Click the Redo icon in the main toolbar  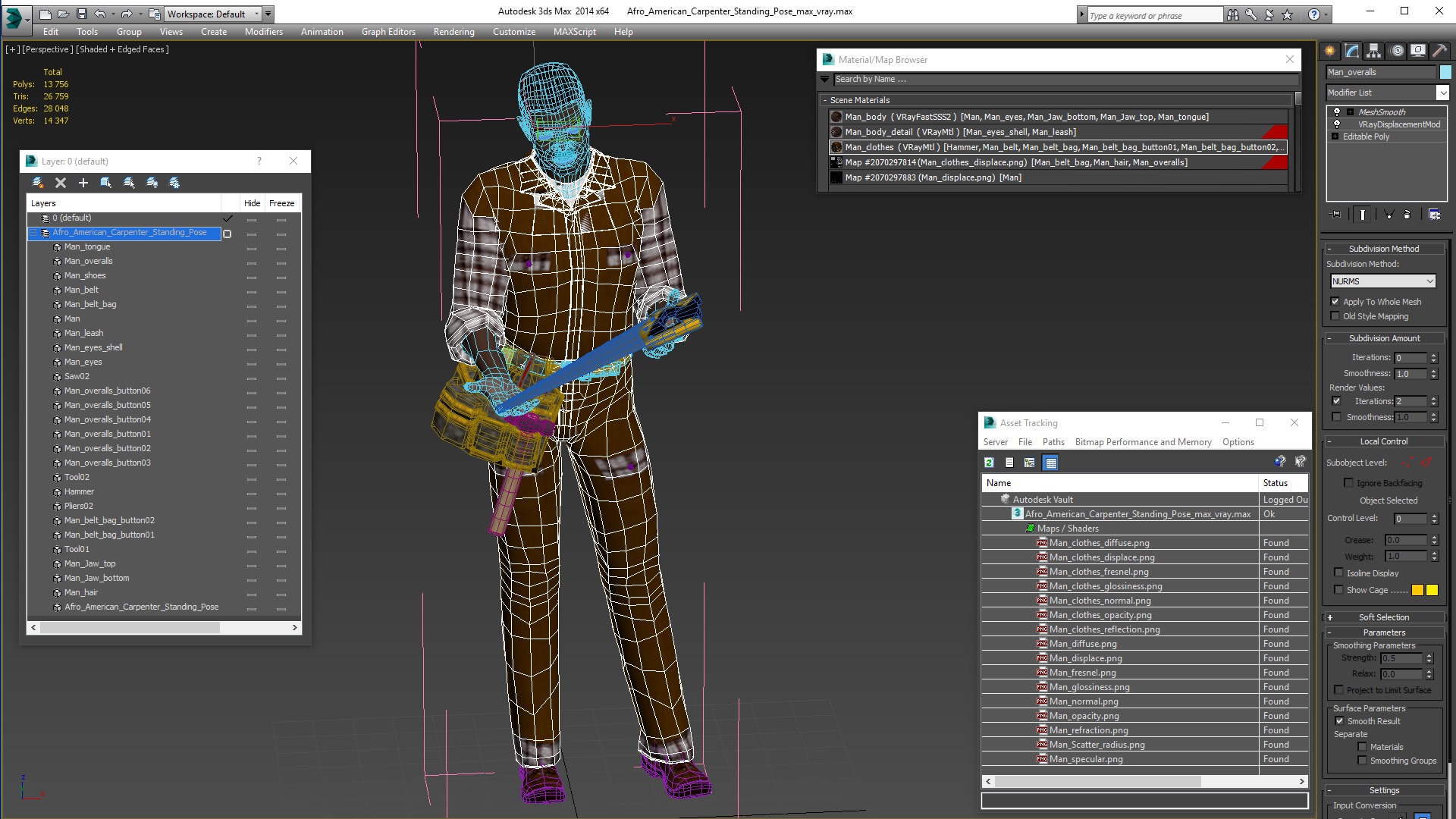(x=124, y=13)
